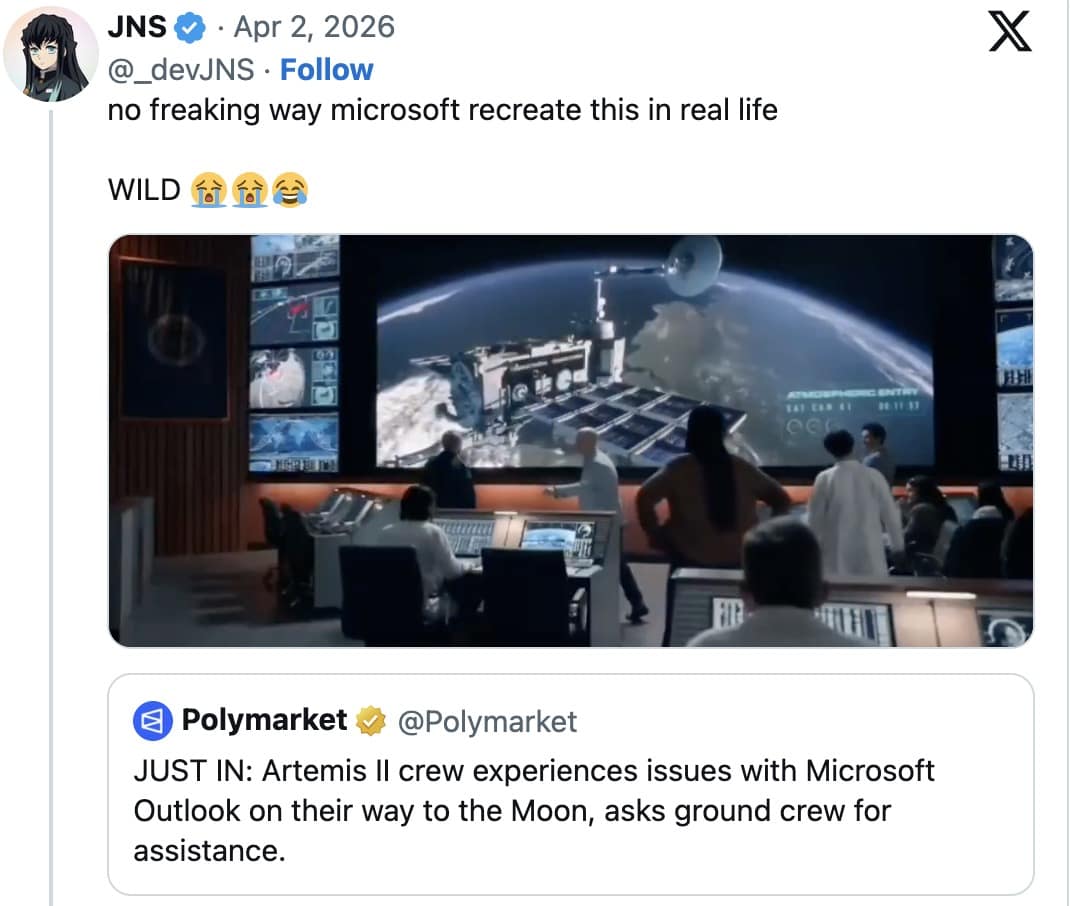This screenshot has width=1070, height=906.
Task: Click the tears of joy emoji
Action: pyautogui.click(x=289, y=189)
